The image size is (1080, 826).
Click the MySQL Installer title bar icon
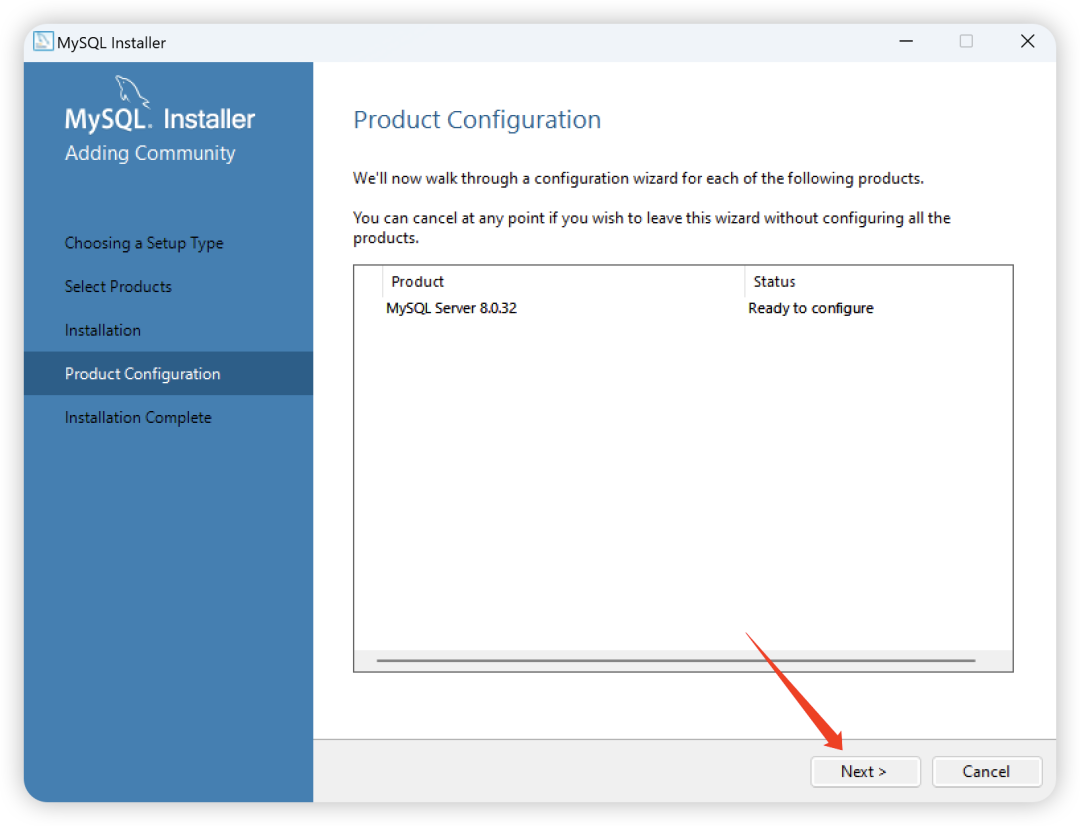click(43, 41)
